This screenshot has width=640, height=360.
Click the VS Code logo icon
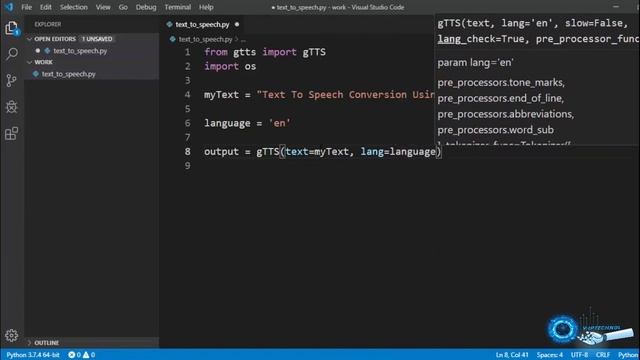[9, 7]
